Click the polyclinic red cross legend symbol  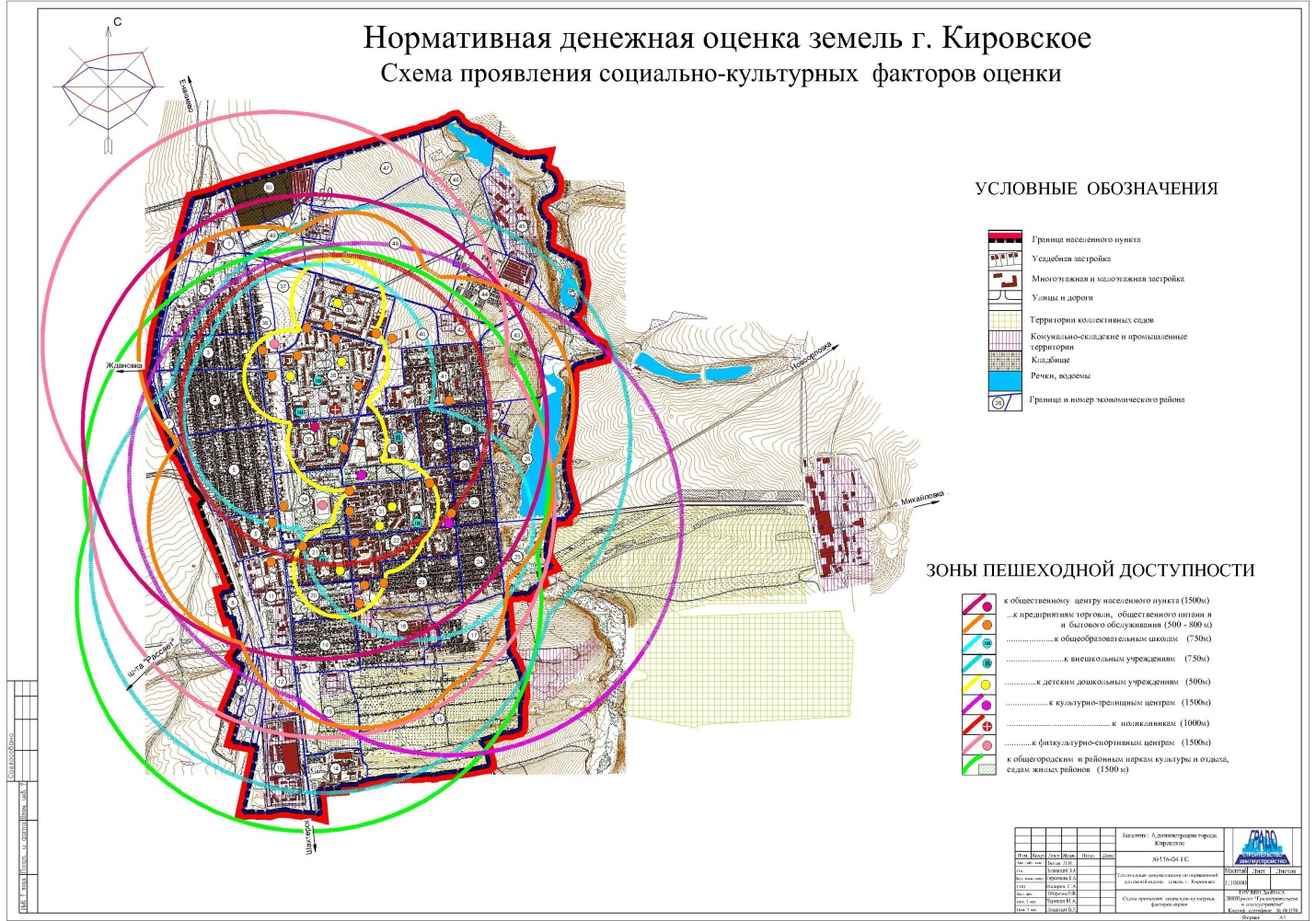point(978,723)
